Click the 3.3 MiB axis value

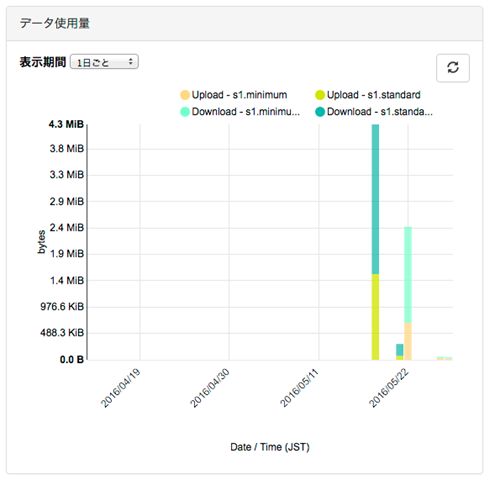[67, 175]
